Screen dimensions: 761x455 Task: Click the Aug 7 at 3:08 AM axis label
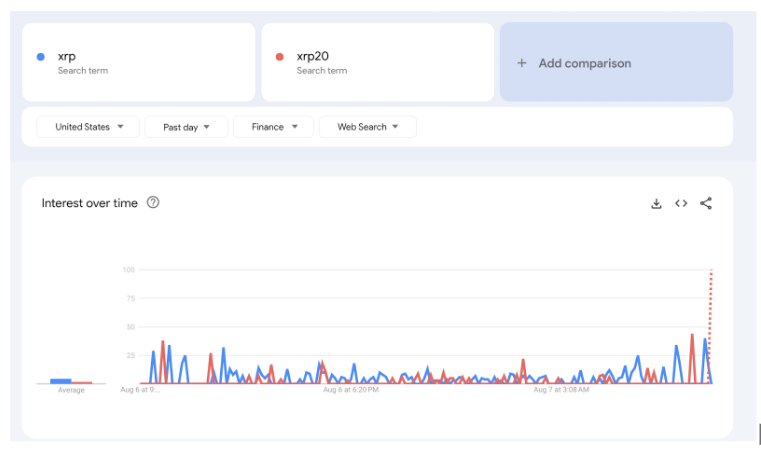point(563,390)
